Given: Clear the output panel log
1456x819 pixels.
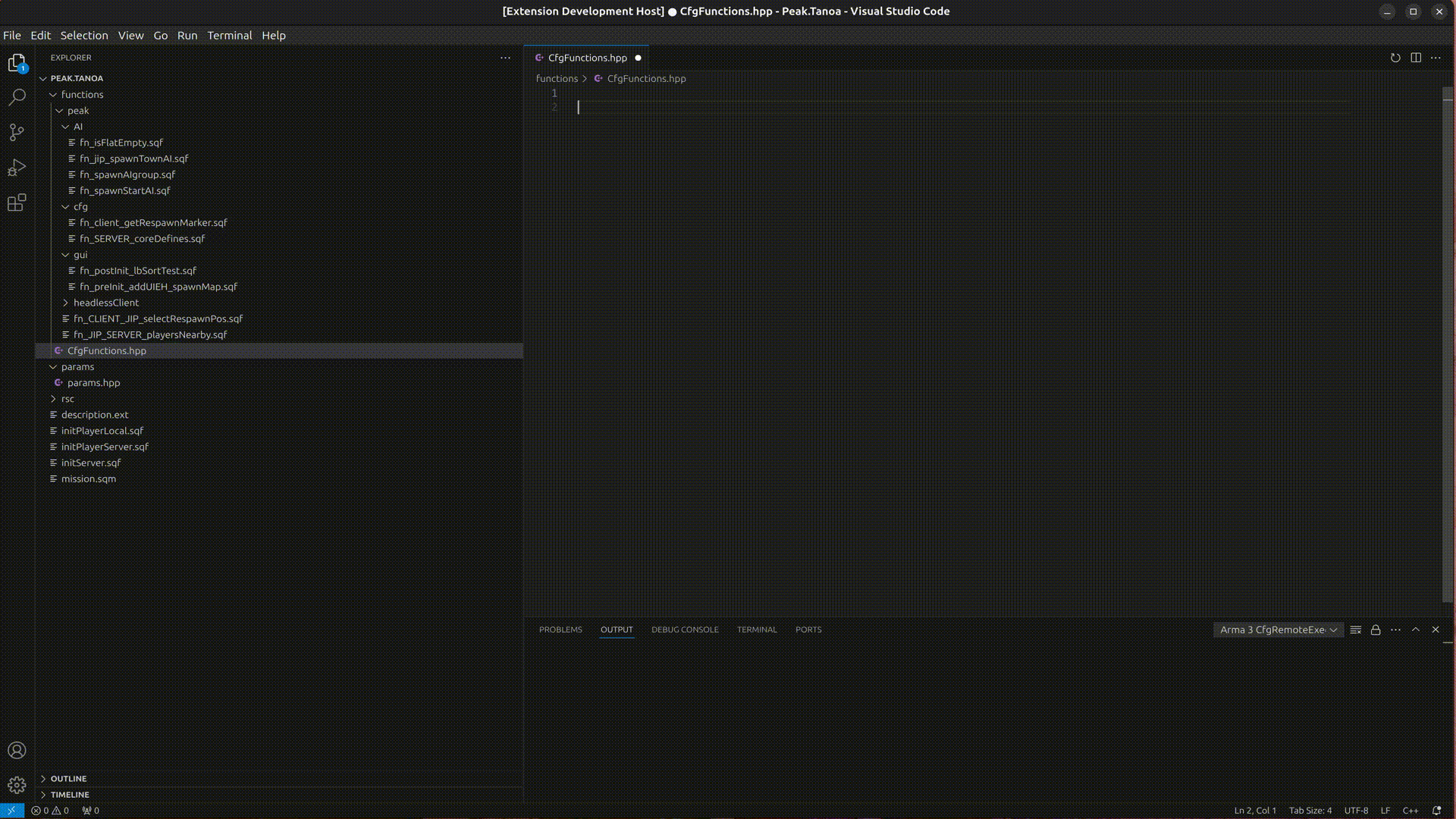Looking at the screenshot, I should [1356, 630].
